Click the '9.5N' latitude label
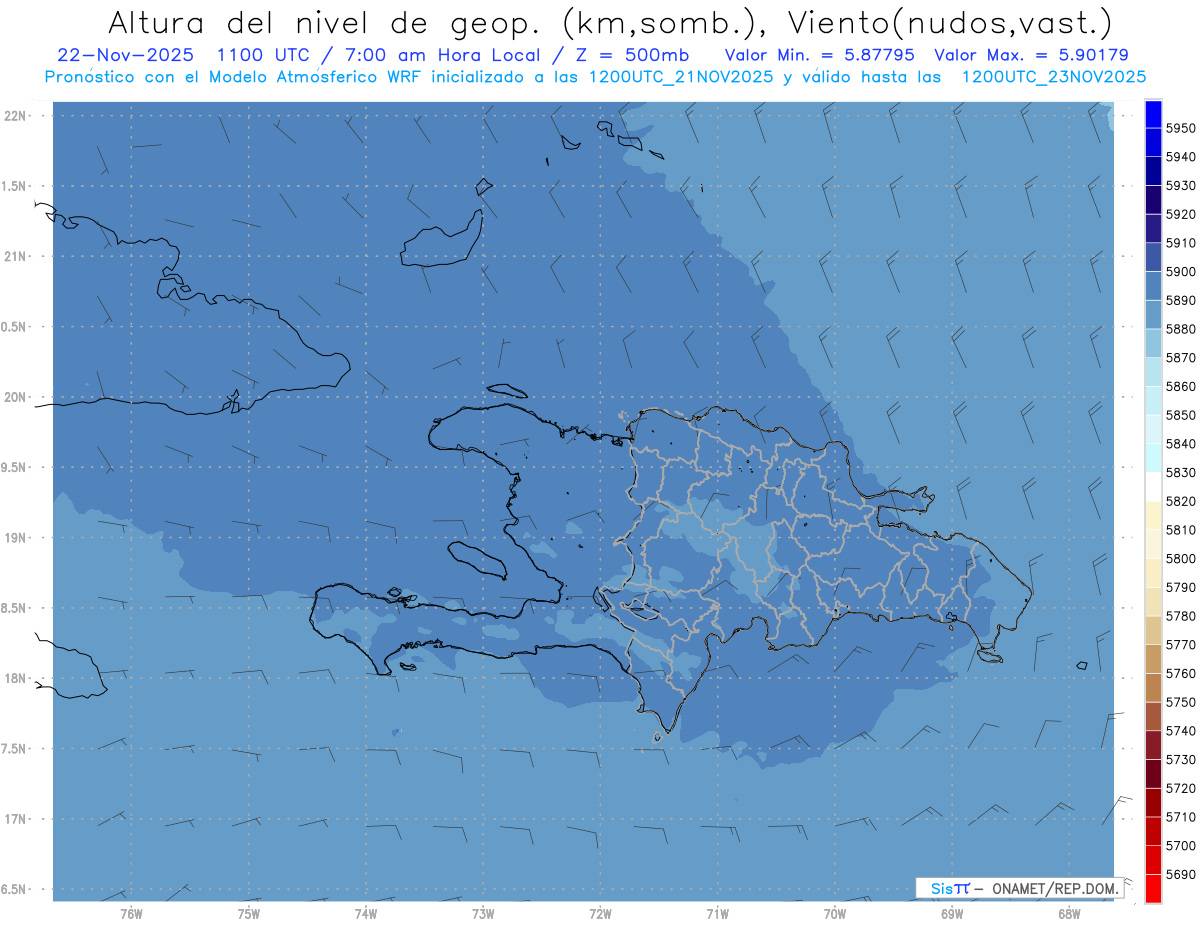Image resolution: width=1200 pixels, height=927 pixels. [15, 468]
